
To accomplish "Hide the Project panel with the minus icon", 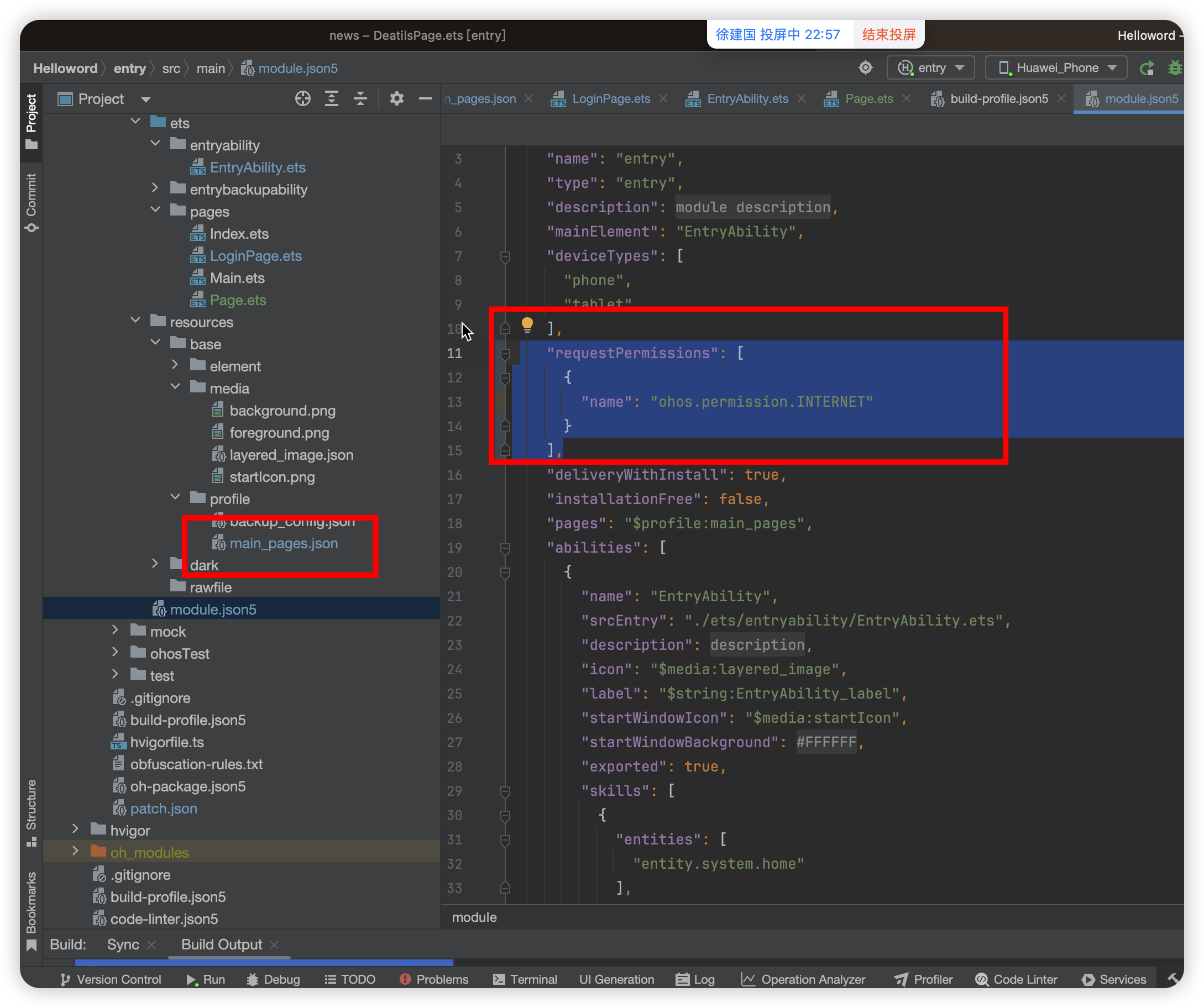I will 425,98.
